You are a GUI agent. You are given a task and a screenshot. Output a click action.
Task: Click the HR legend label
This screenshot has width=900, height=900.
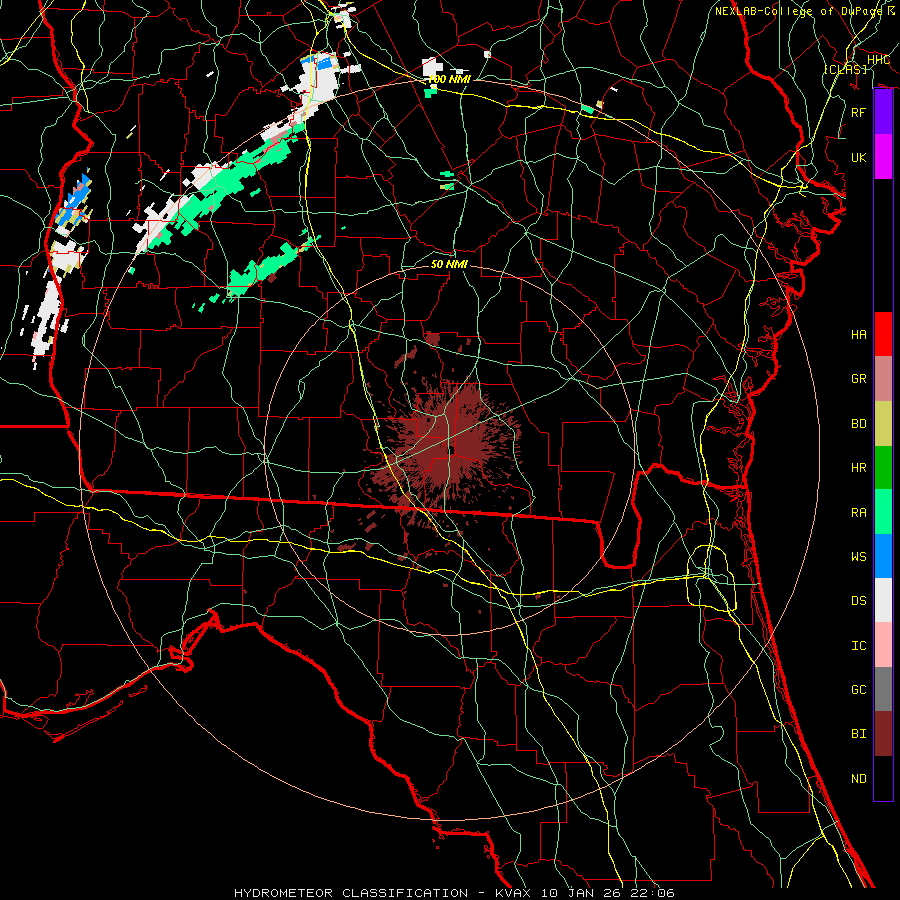pyautogui.click(x=858, y=468)
